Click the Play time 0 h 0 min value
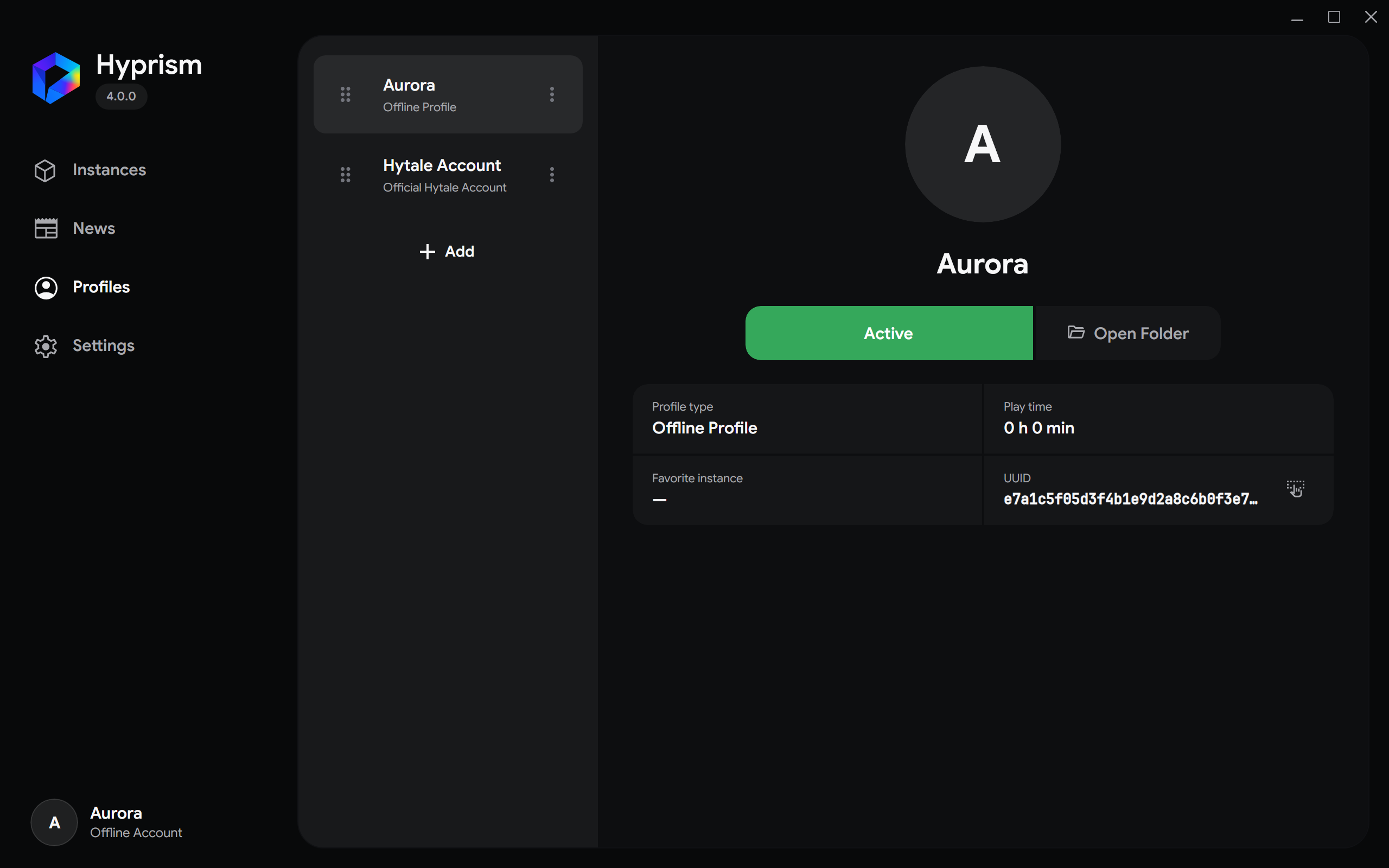The image size is (1389, 868). pos(1039,428)
